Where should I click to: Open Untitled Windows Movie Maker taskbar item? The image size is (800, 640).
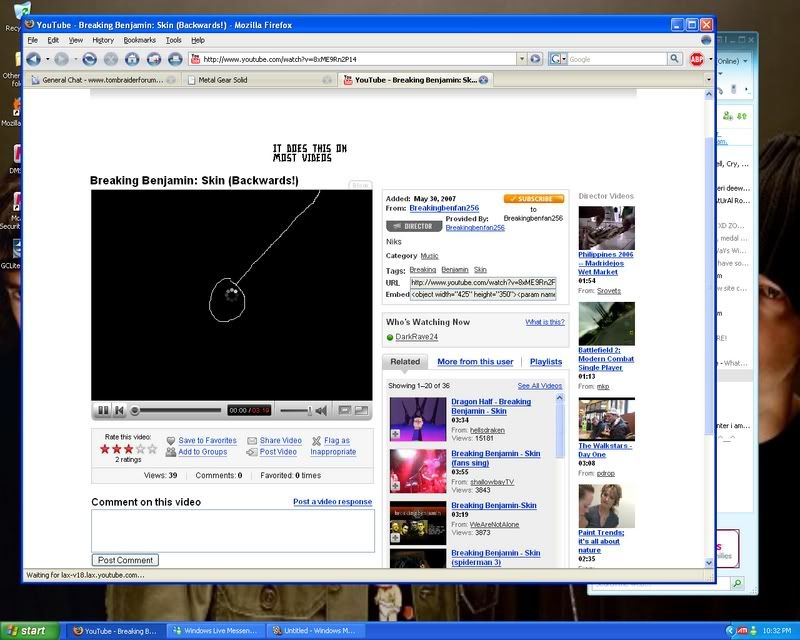tap(316, 631)
